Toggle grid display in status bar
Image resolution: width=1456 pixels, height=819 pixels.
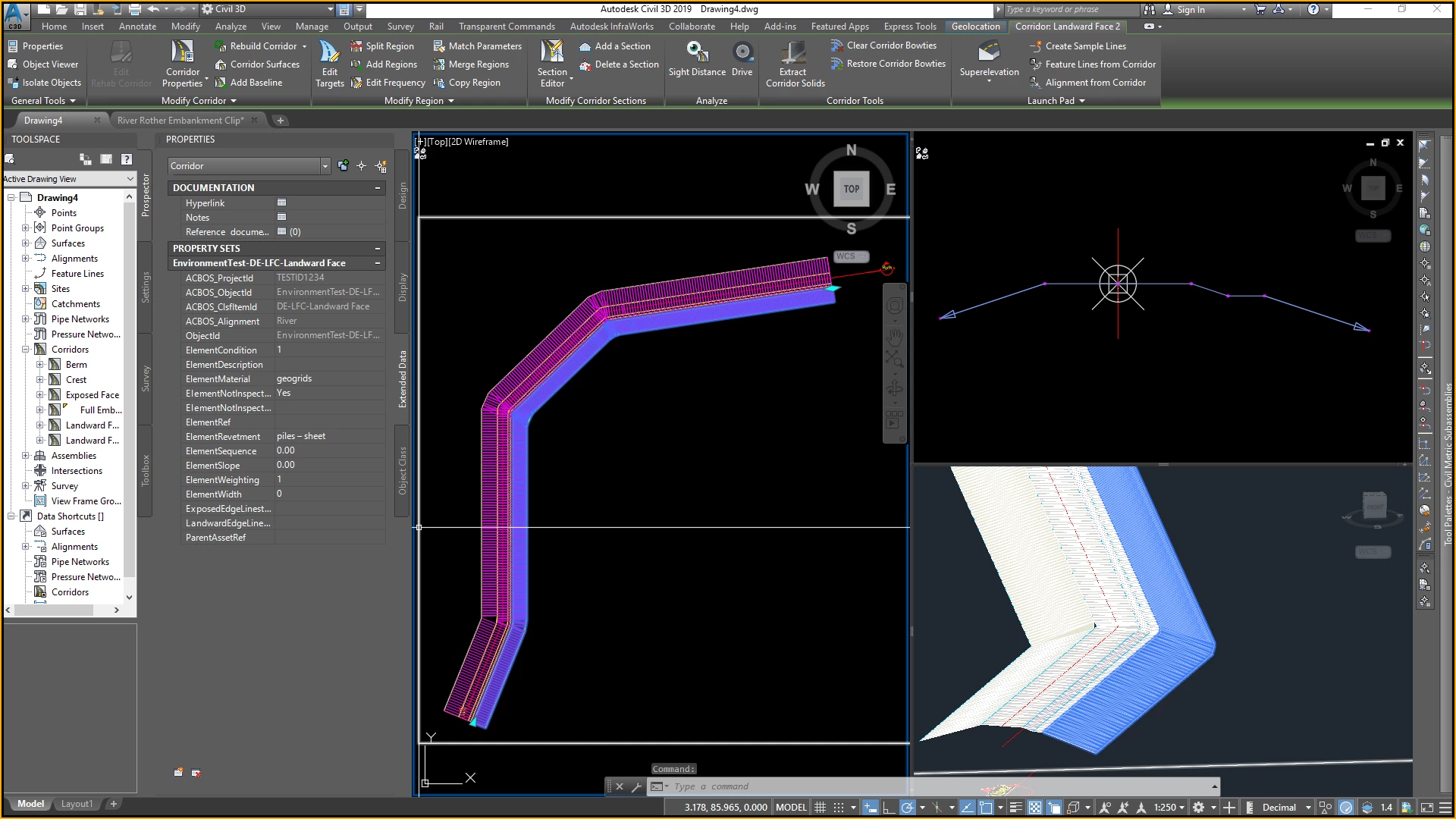[820, 808]
